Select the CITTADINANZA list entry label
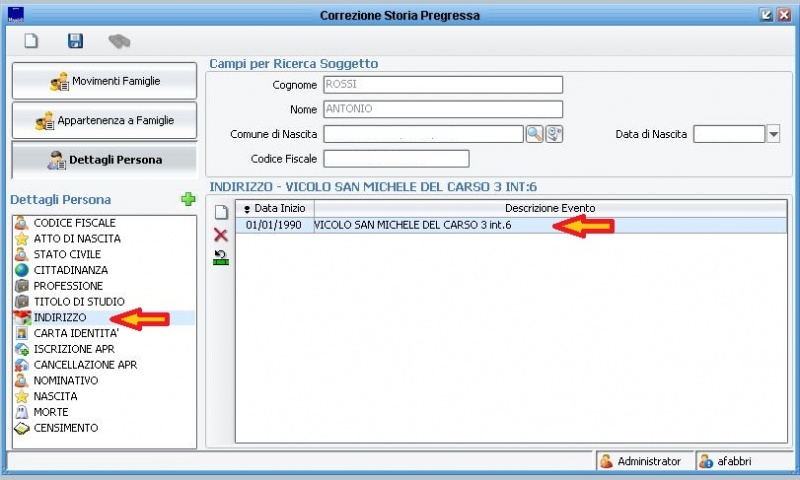Screen dimensions: 800x480 [x=71, y=270]
